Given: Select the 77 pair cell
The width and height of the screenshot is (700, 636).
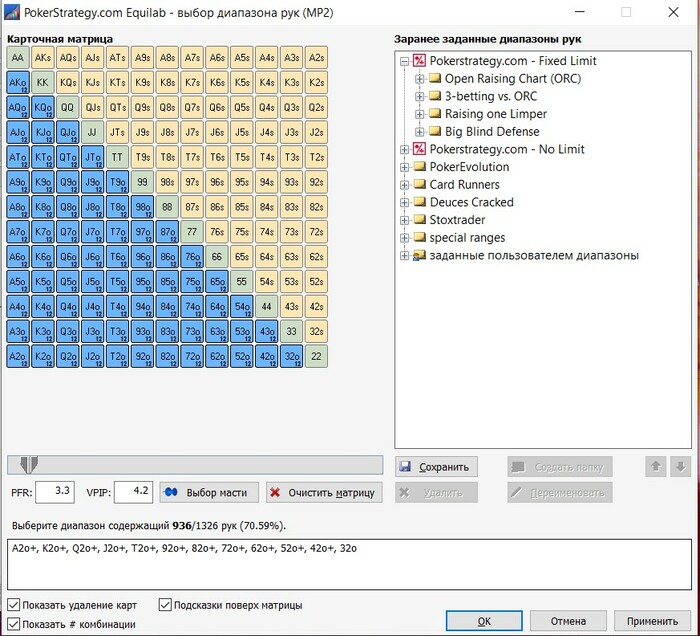Looking at the screenshot, I should pyautogui.click(x=192, y=232).
